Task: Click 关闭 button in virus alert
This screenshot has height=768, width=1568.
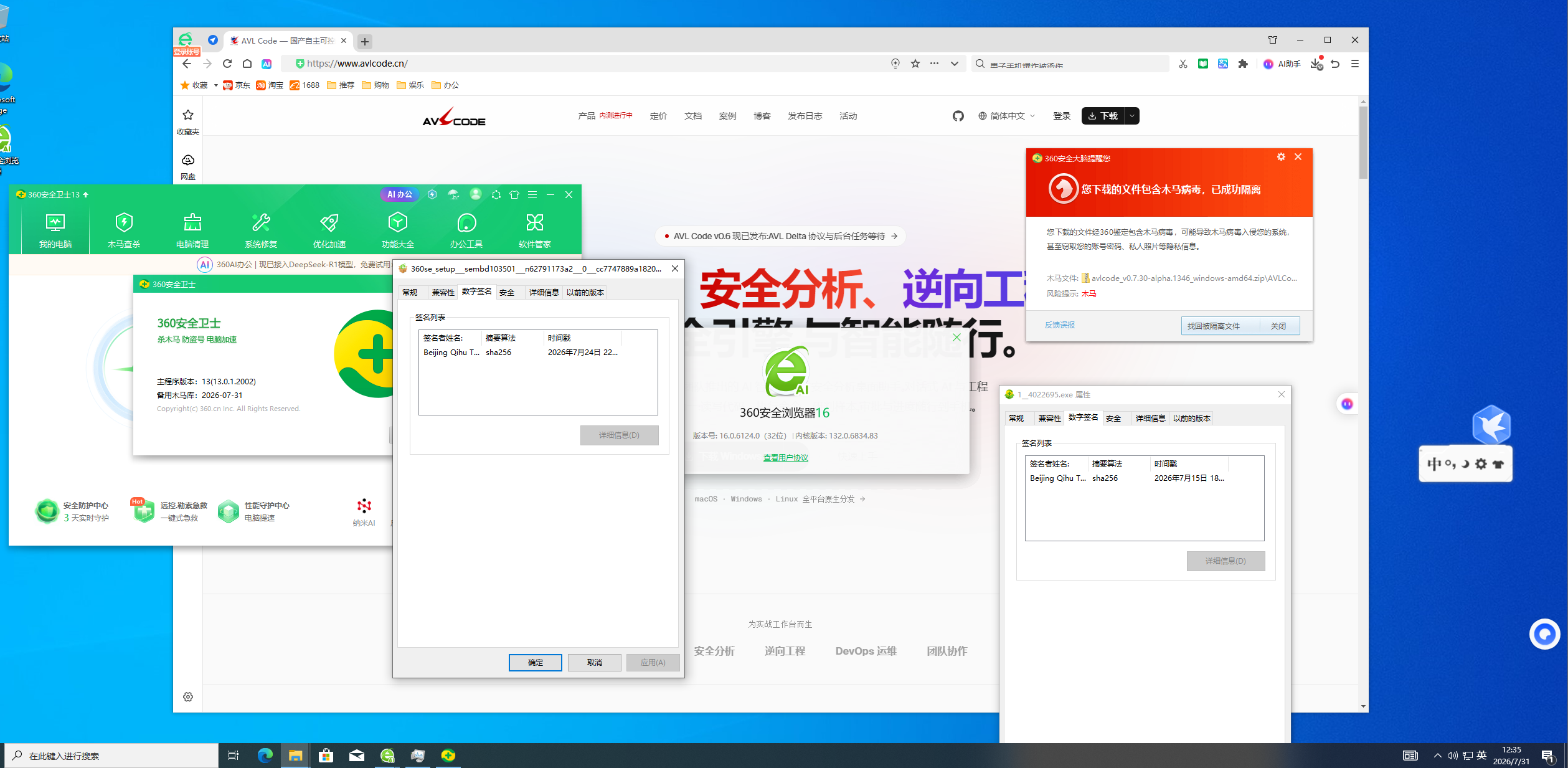Action: 1278,326
